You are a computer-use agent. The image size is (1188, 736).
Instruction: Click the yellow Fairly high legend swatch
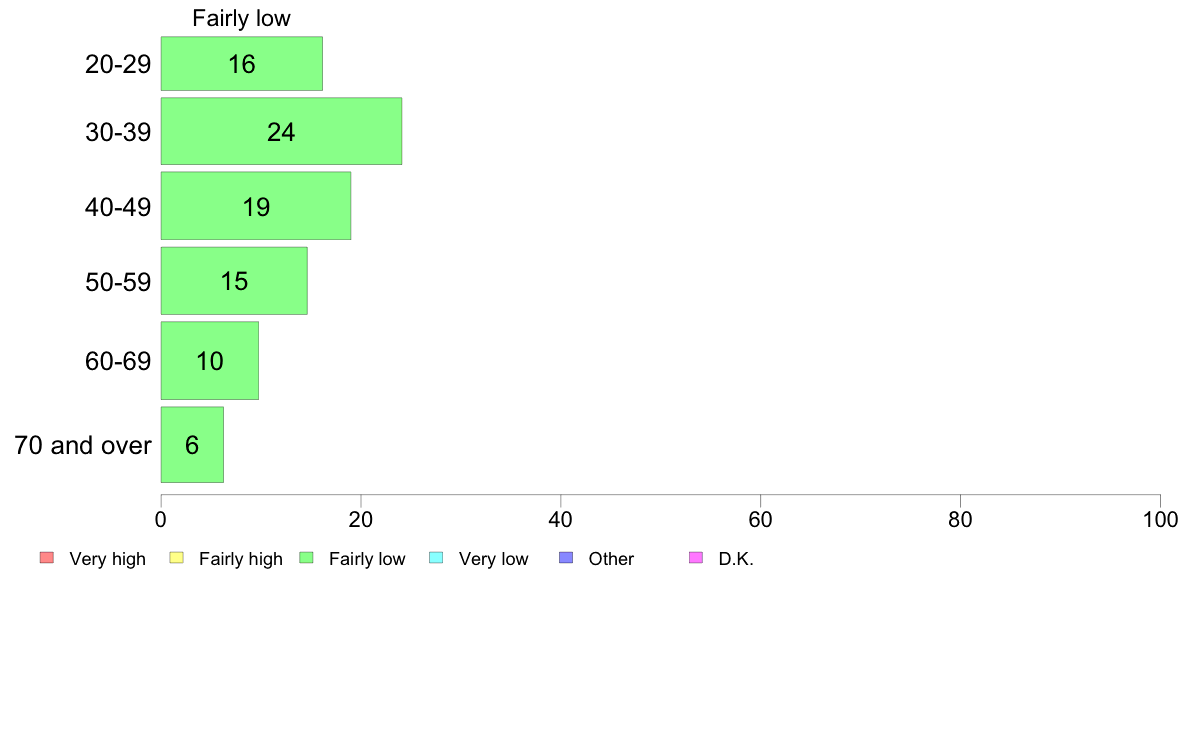177,558
